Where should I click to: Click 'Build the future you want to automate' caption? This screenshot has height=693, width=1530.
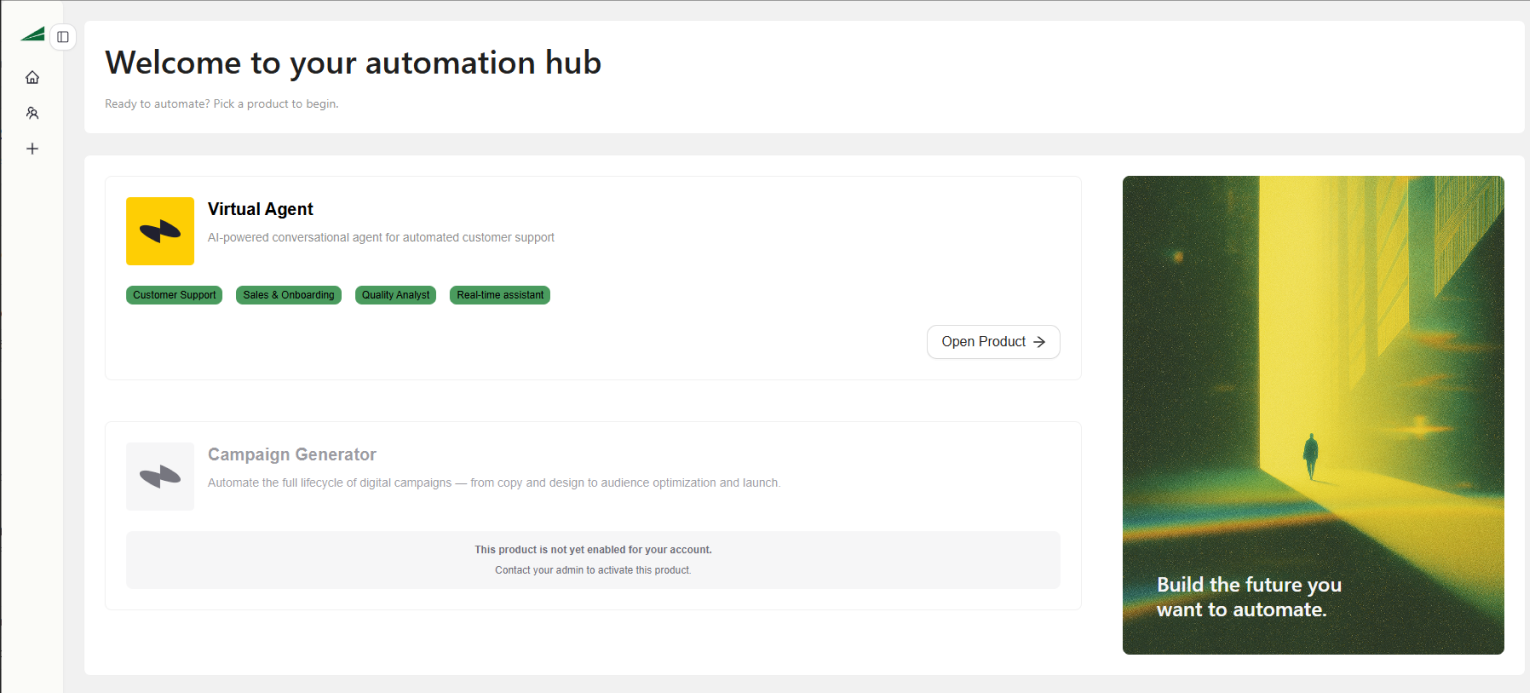[1249, 597]
